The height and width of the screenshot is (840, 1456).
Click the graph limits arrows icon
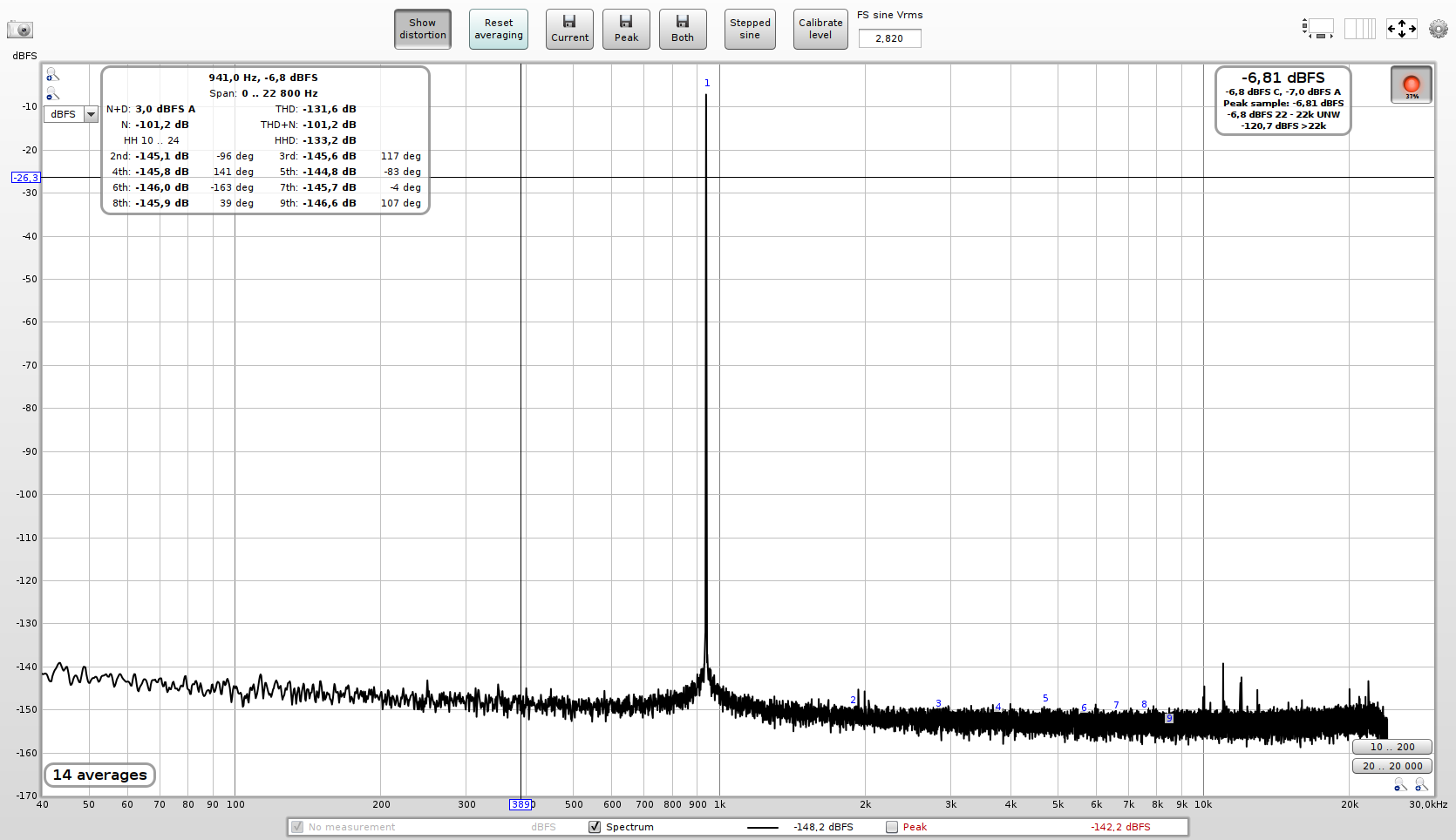pyautogui.click(x=1402, y=29)
